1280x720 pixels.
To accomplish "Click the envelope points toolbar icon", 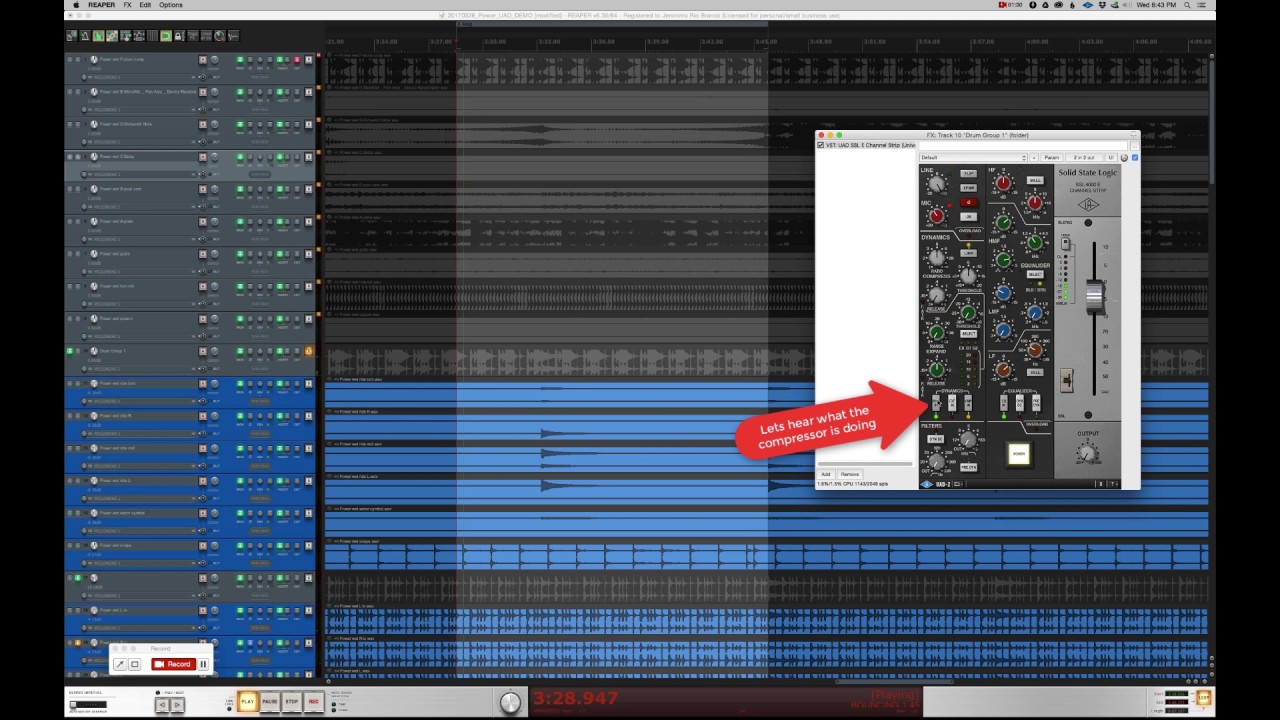I will pyautogui.click(x=139, y=36).
